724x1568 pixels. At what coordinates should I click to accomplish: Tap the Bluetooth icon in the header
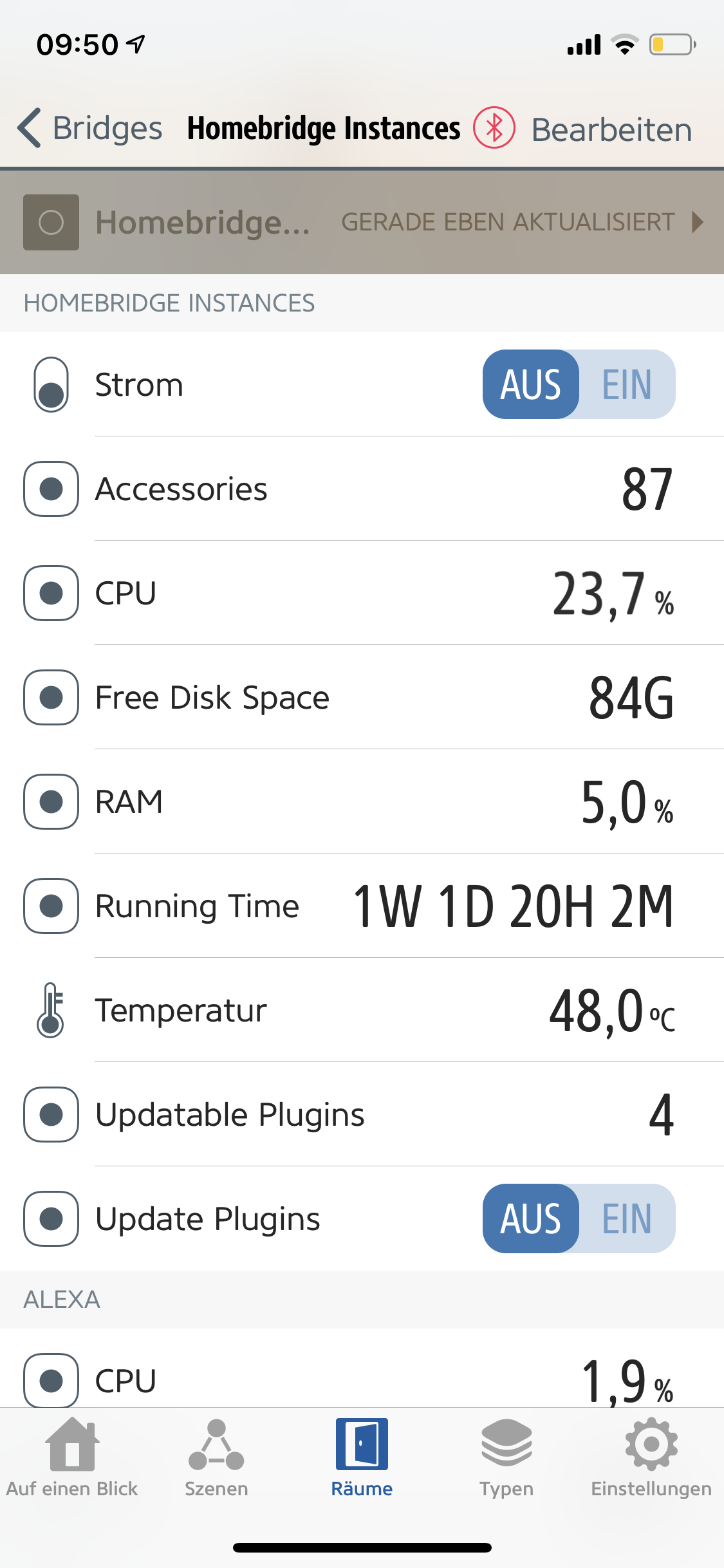[494, 127]
